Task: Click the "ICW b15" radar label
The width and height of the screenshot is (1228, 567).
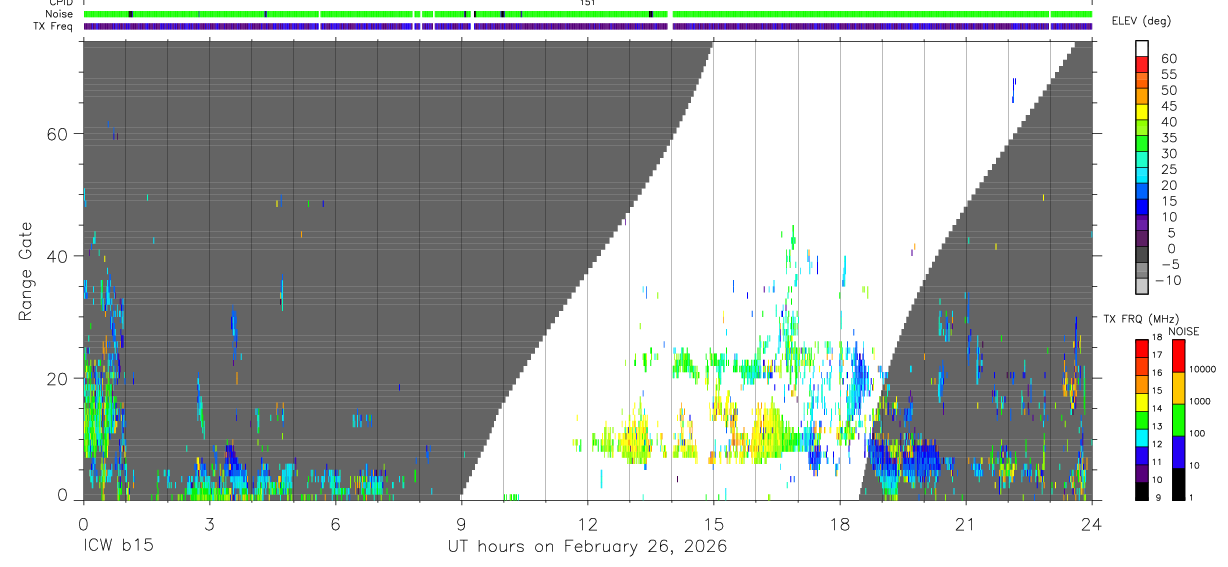Action: click(x=118, y=547)
